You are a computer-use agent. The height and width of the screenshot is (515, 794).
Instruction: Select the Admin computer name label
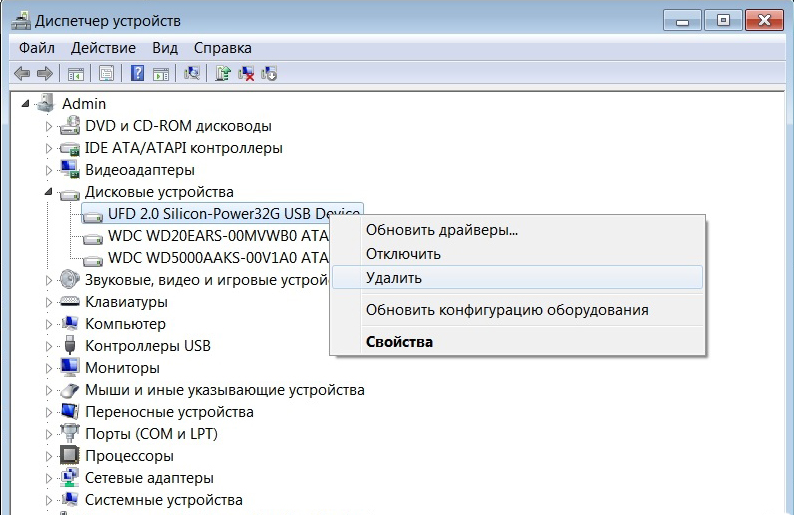pos(84,104)
